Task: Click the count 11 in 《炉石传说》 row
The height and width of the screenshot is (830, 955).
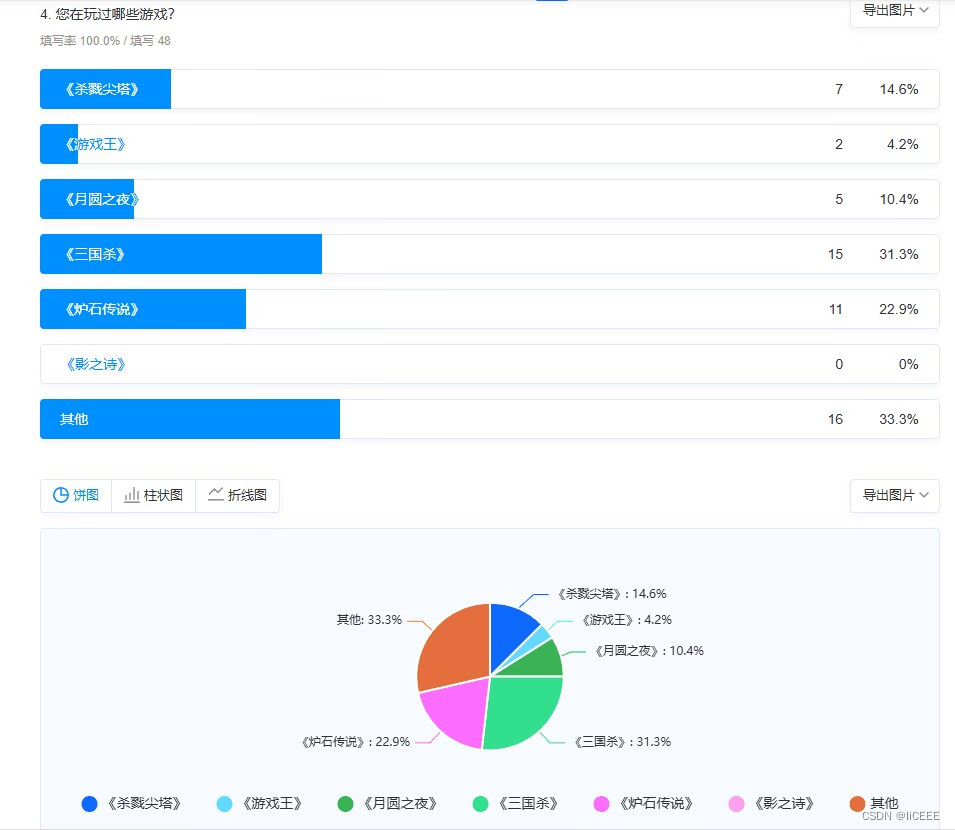Action: pos(836,309)
